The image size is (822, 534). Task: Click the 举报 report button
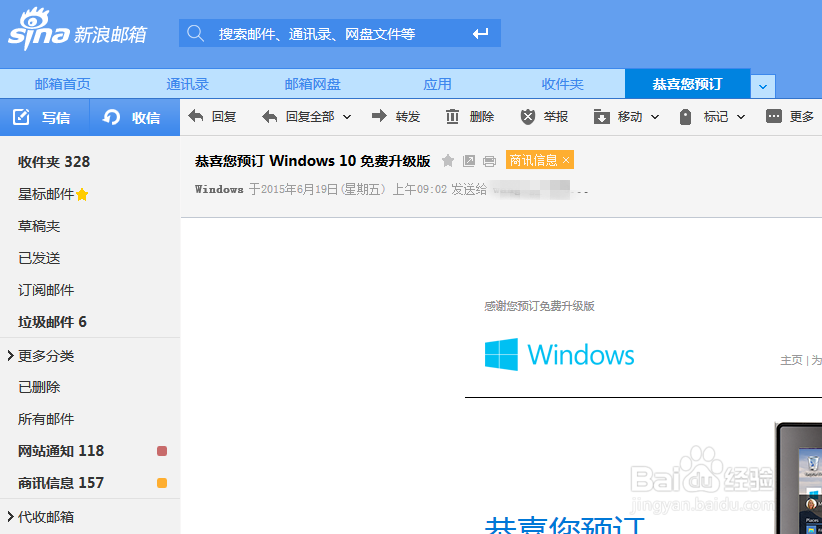coord(544,116)
